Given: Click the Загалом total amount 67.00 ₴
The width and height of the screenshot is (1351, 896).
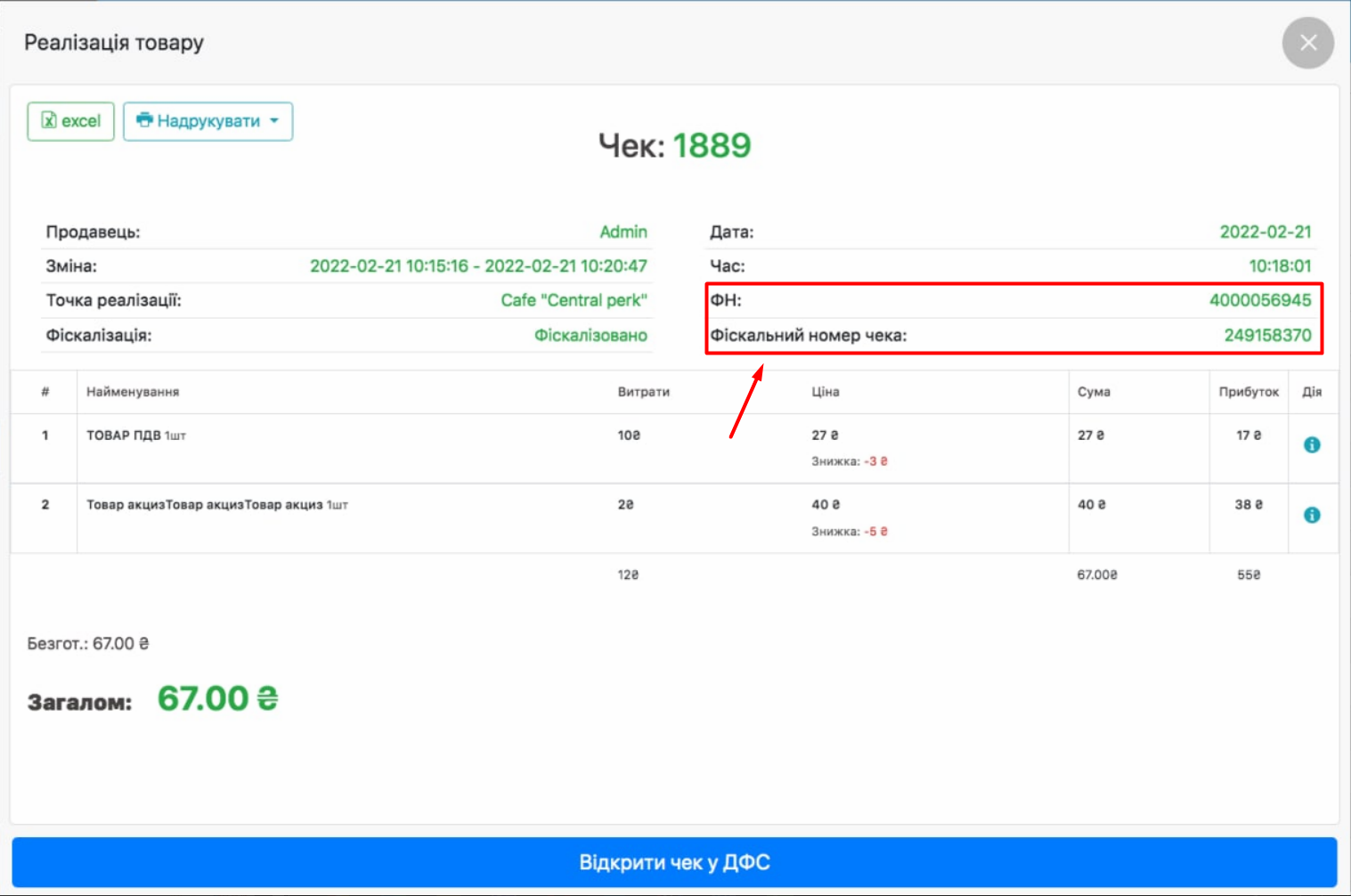Looking at the screenshot, I should (217, 699).
